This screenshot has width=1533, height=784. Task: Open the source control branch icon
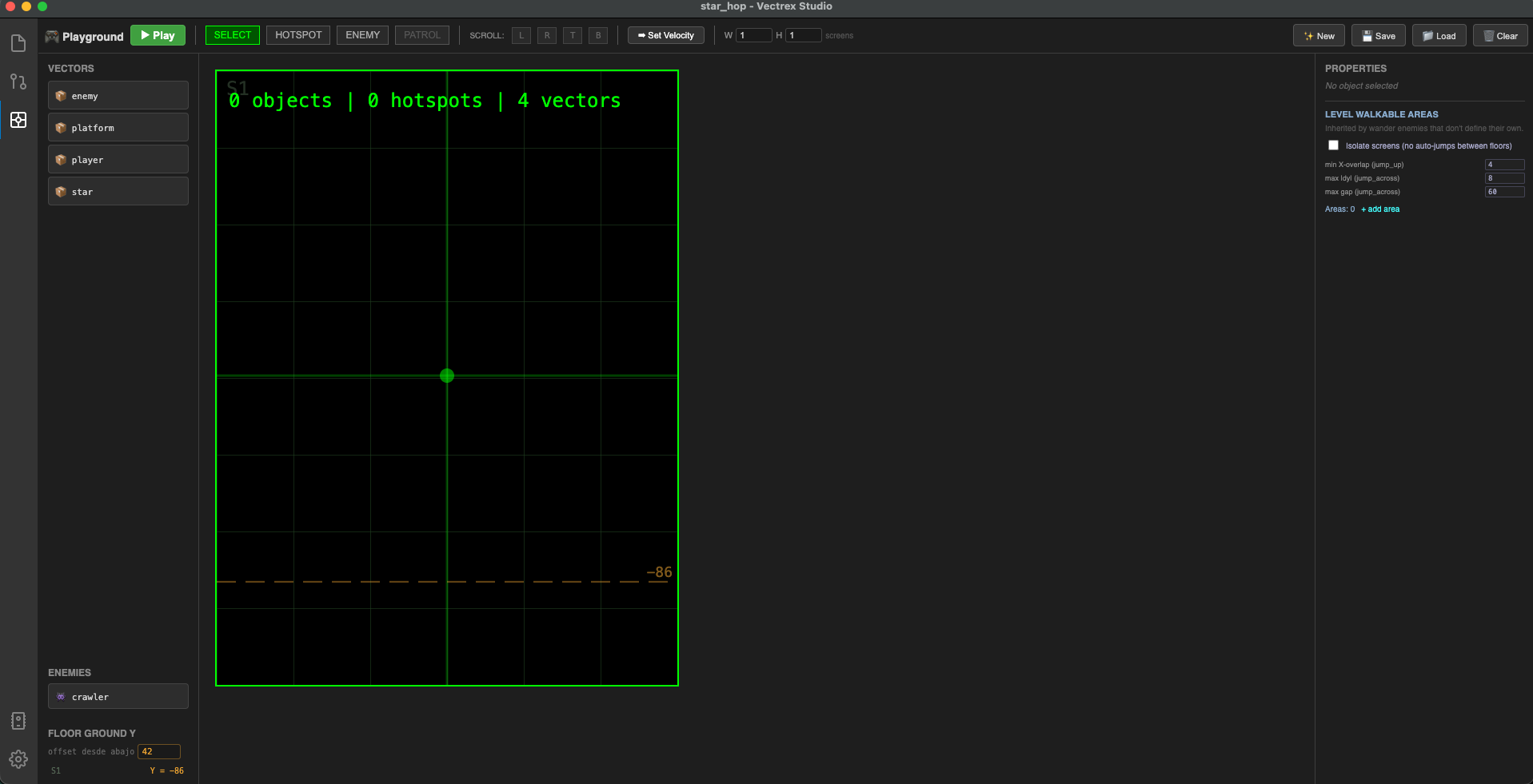coord(18,82)
